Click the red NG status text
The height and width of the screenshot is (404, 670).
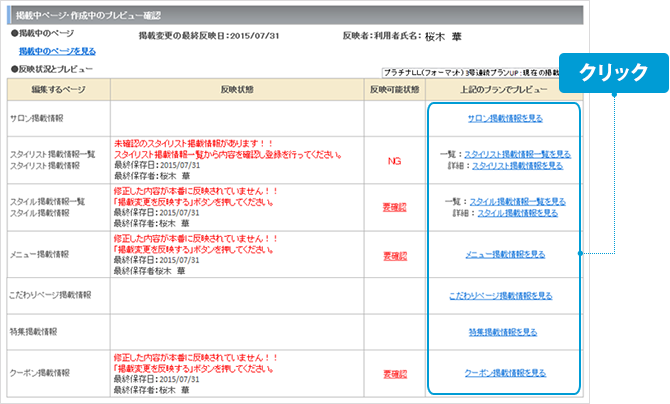coord(394,161)
